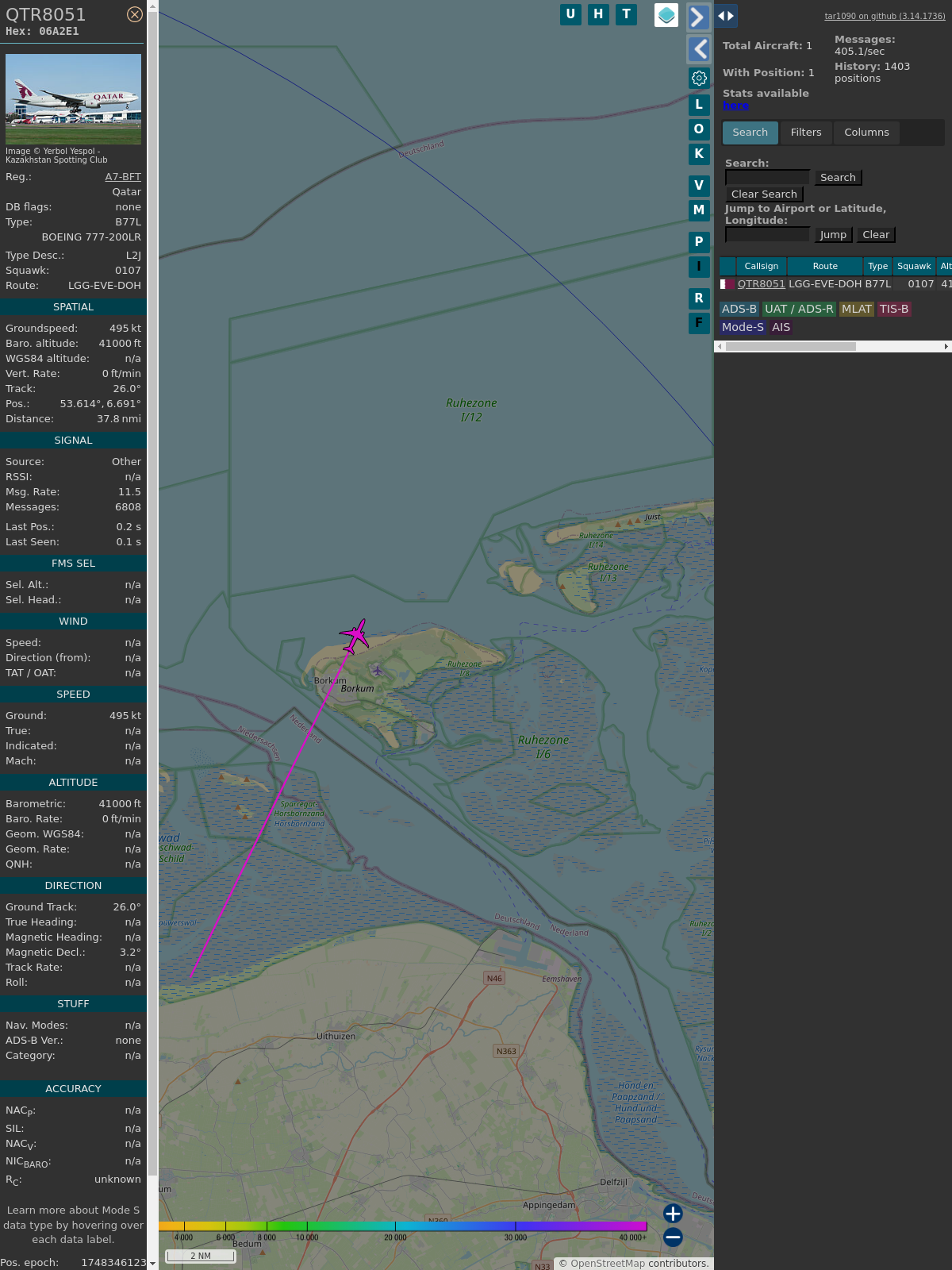
Task: Toggle the V map button
Action: [x=699, y=186]
